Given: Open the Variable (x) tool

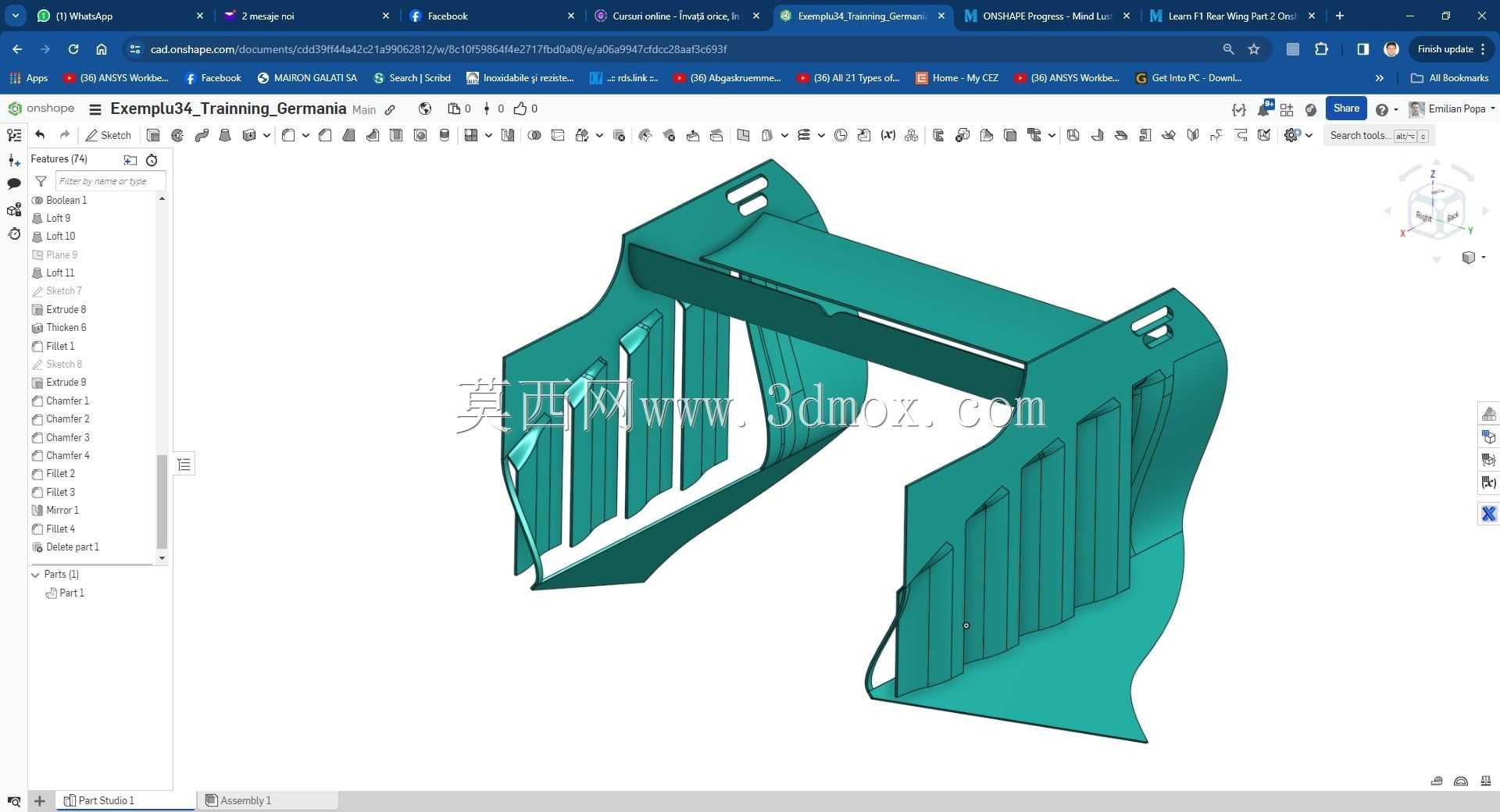Looking at the screenshot, I should click(x=887, y=135).
